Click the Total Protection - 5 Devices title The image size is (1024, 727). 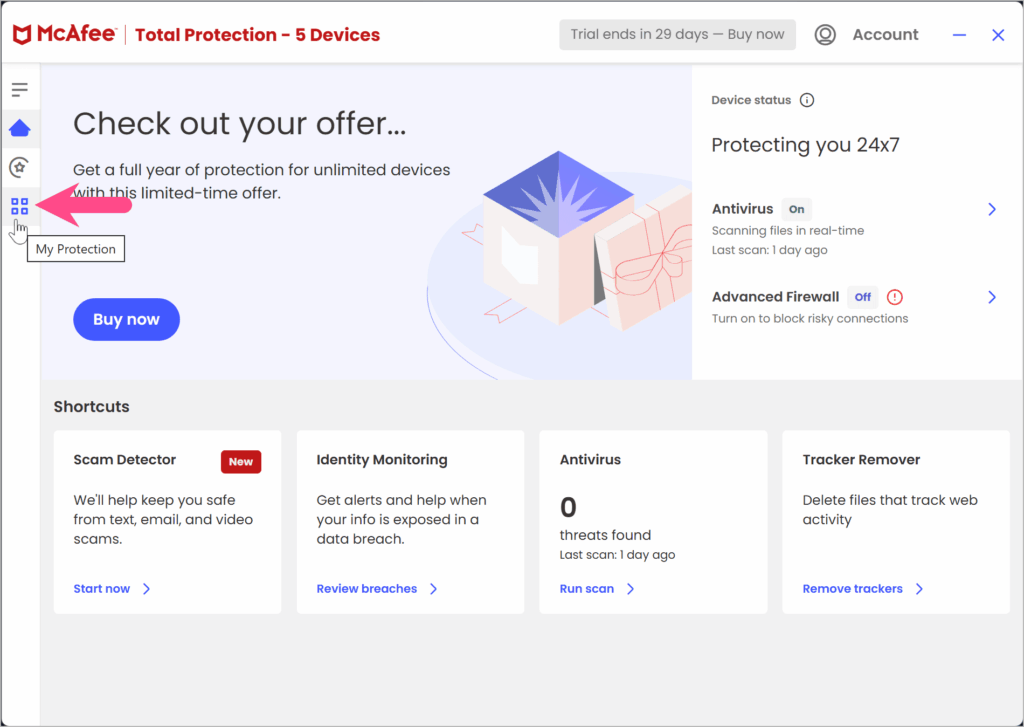(256, 34)
